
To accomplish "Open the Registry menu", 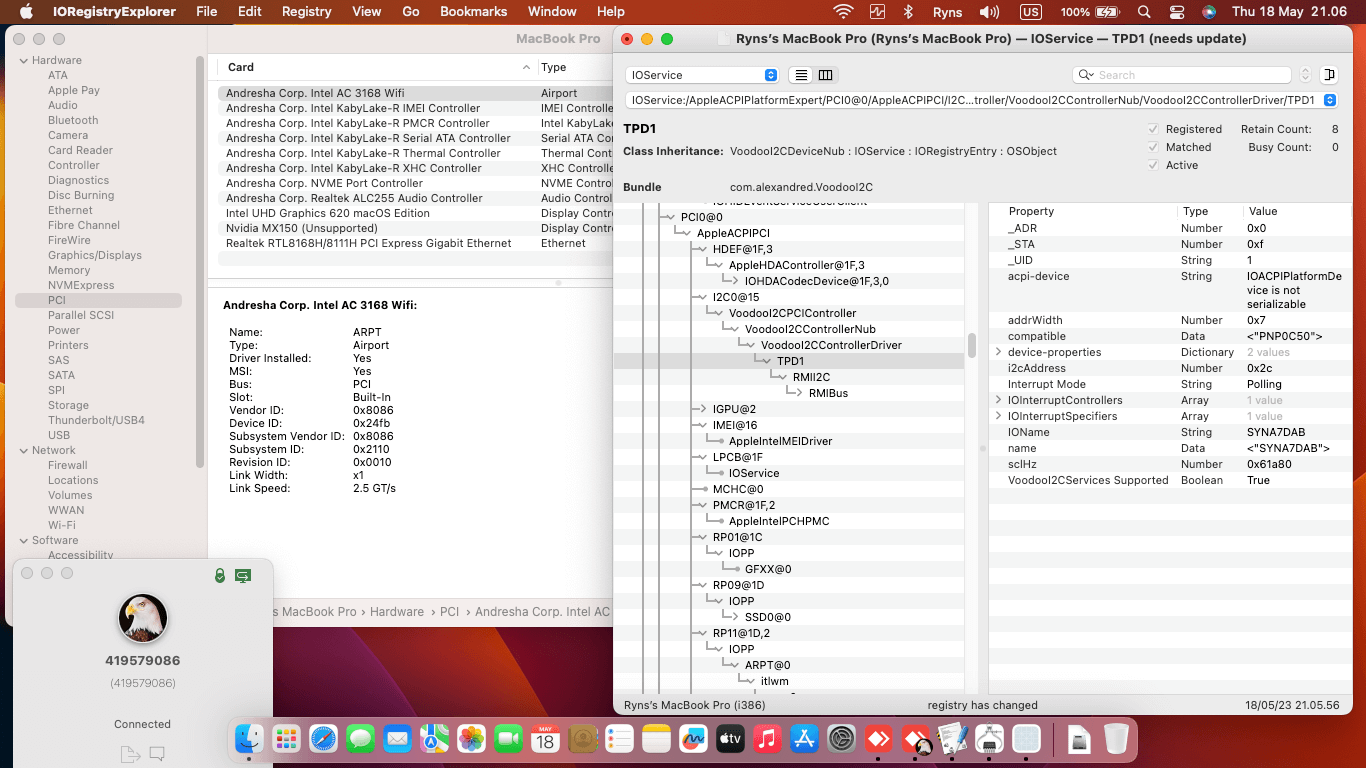I will click(x=306, y=12).
